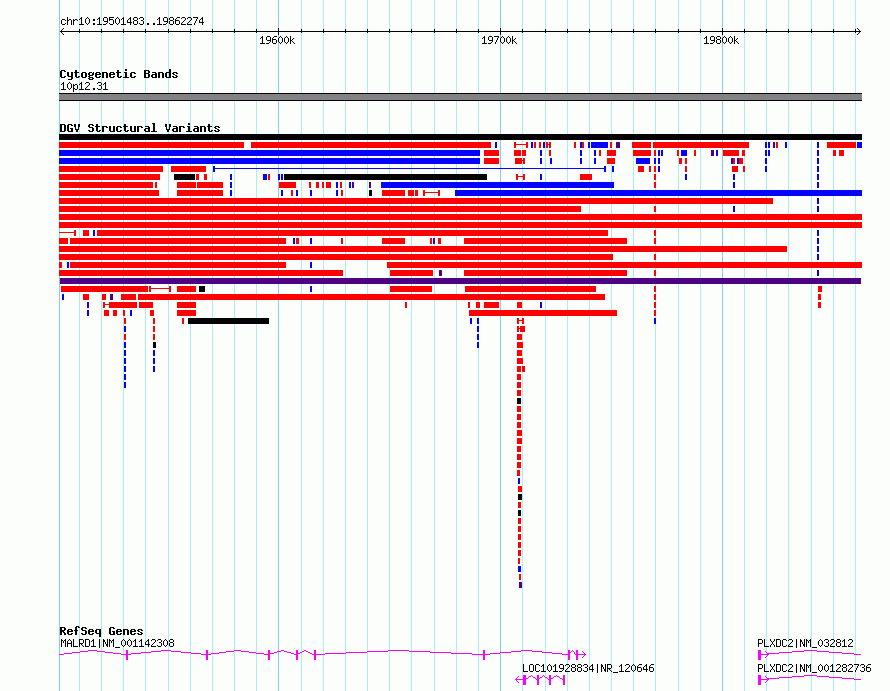
Task: Select the 10p12.31 band label
Action: tap(84, 86)
